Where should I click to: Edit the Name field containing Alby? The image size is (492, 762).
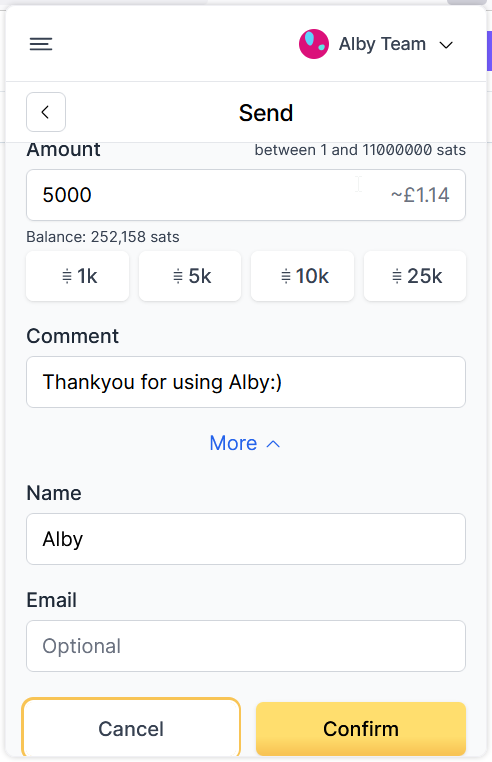coord(246,539)
